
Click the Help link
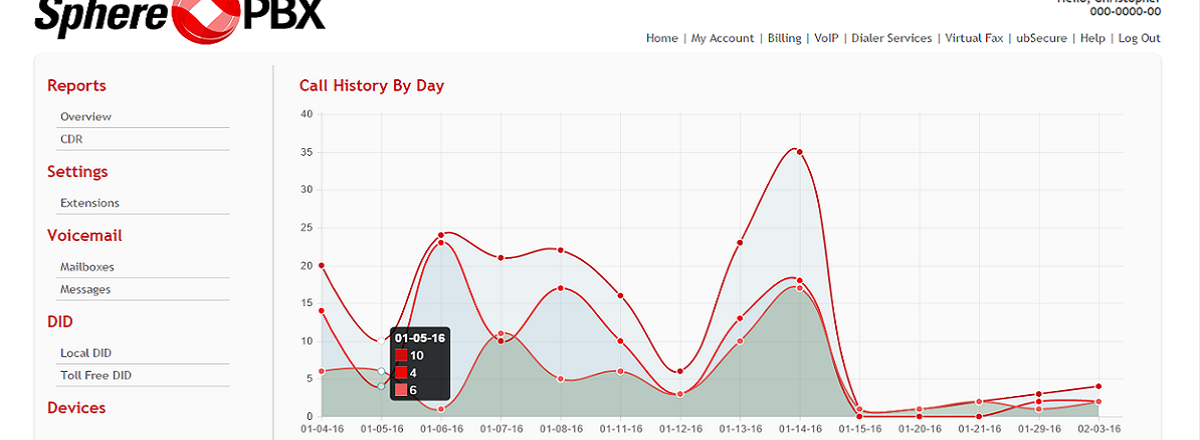(x=1093, y=38)
